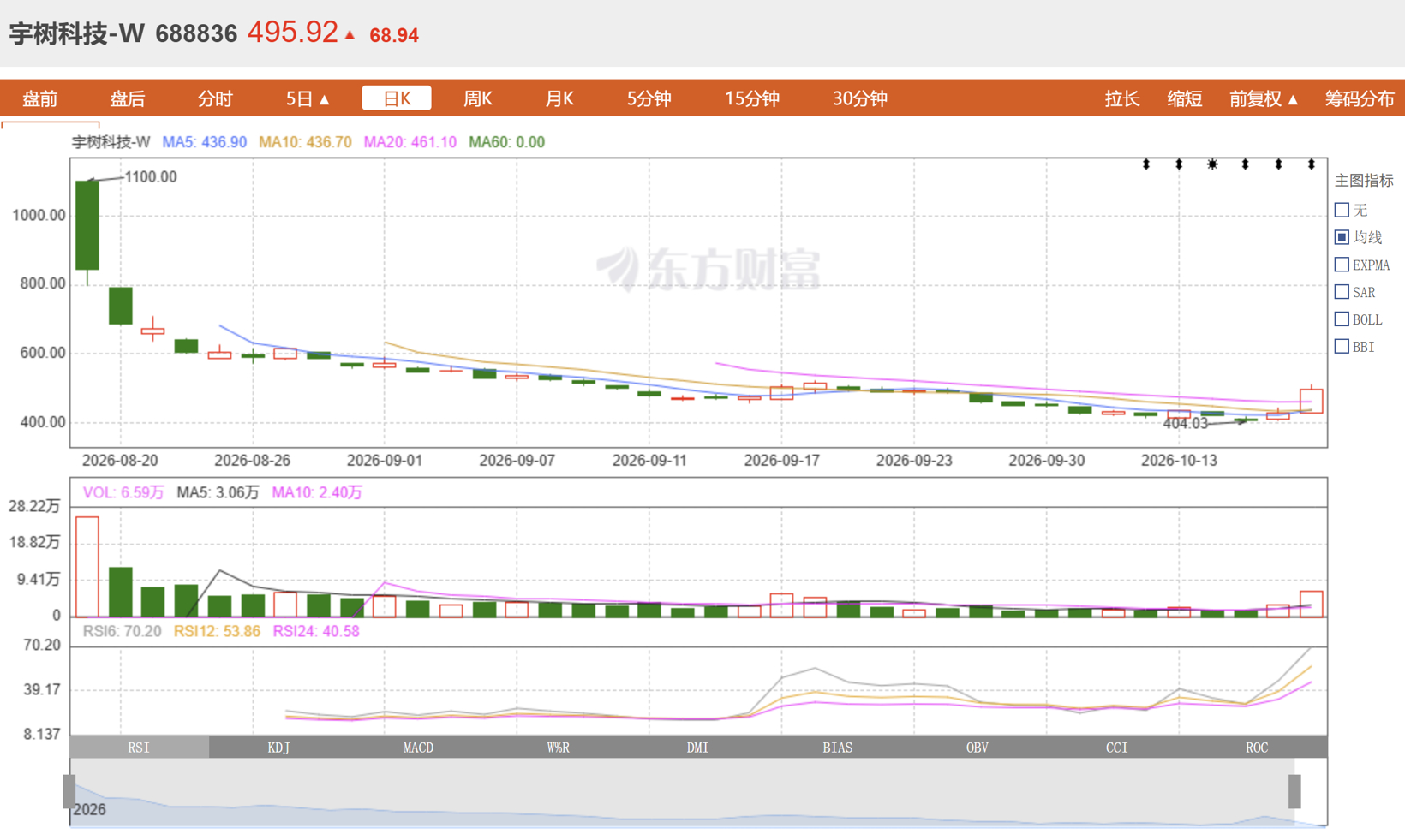Enable the BBI indicator checkbox

pyautogui.click(x=1342, y=347)
